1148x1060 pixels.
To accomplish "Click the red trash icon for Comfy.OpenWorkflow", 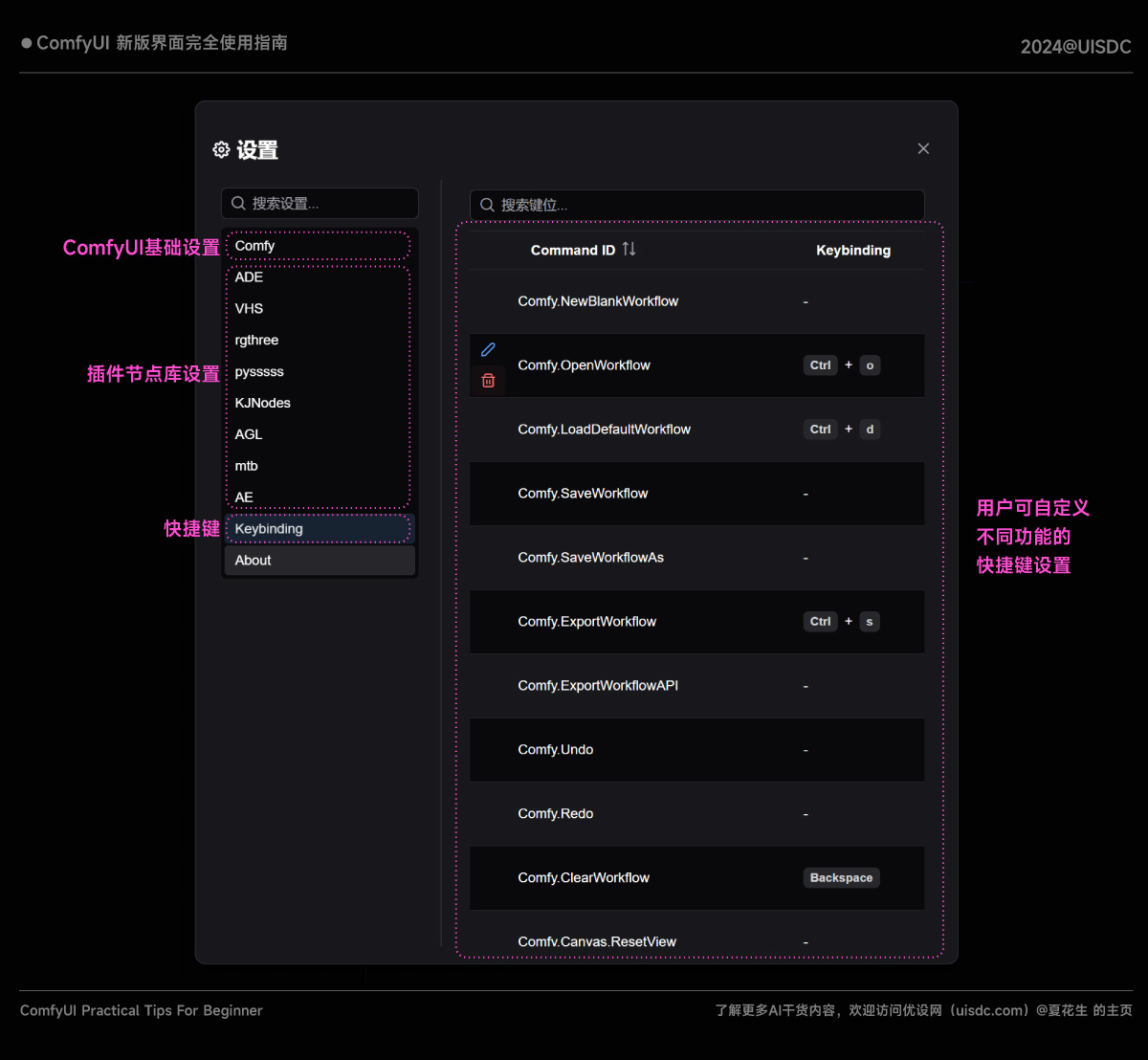I will [488, 380].
